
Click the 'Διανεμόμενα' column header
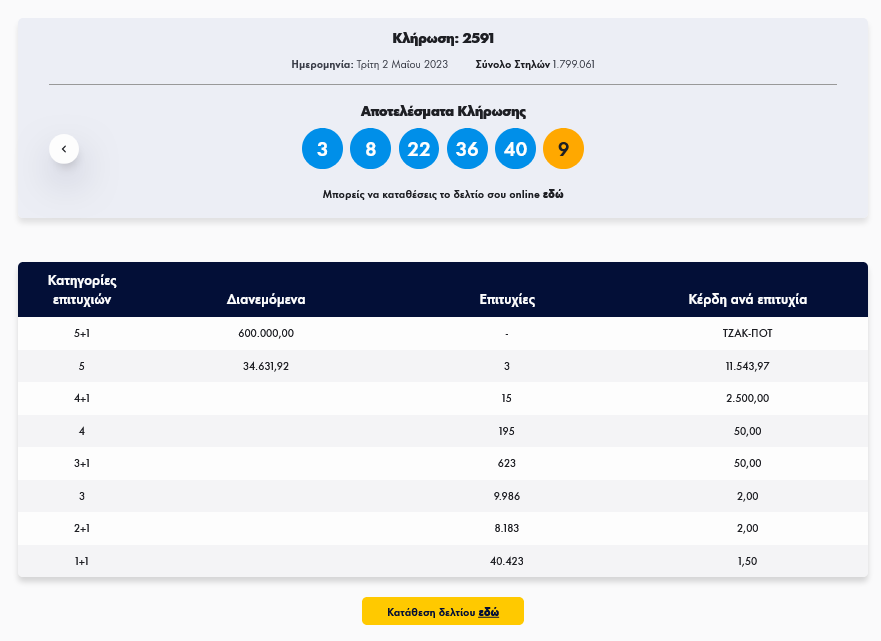[266, 299]
